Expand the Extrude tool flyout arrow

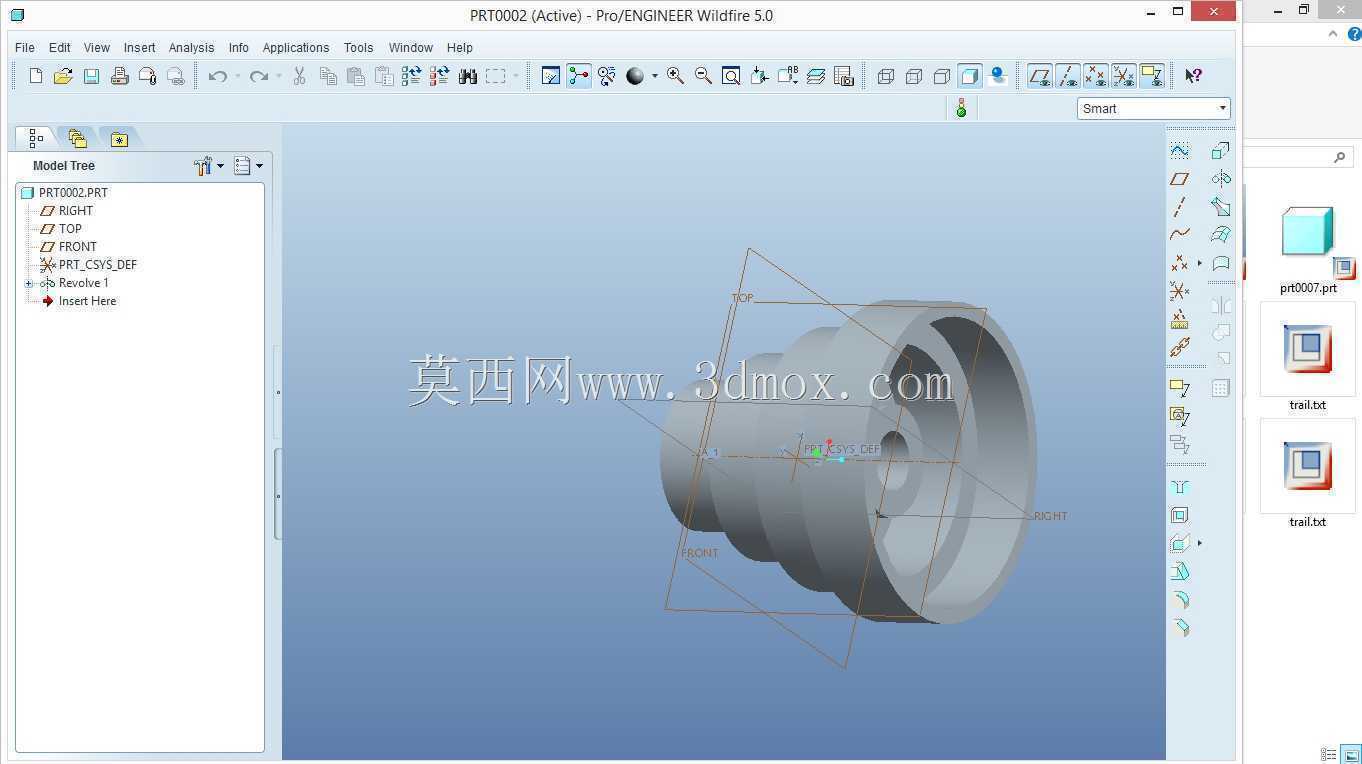point(1200,543)
